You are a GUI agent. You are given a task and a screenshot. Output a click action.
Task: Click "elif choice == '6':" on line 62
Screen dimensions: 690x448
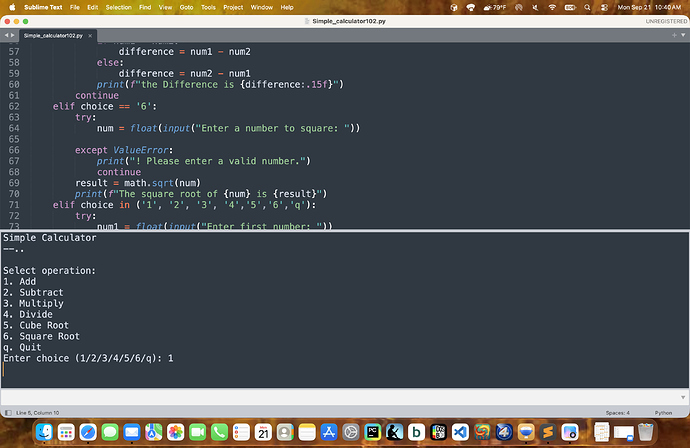[x=105, y=106]
